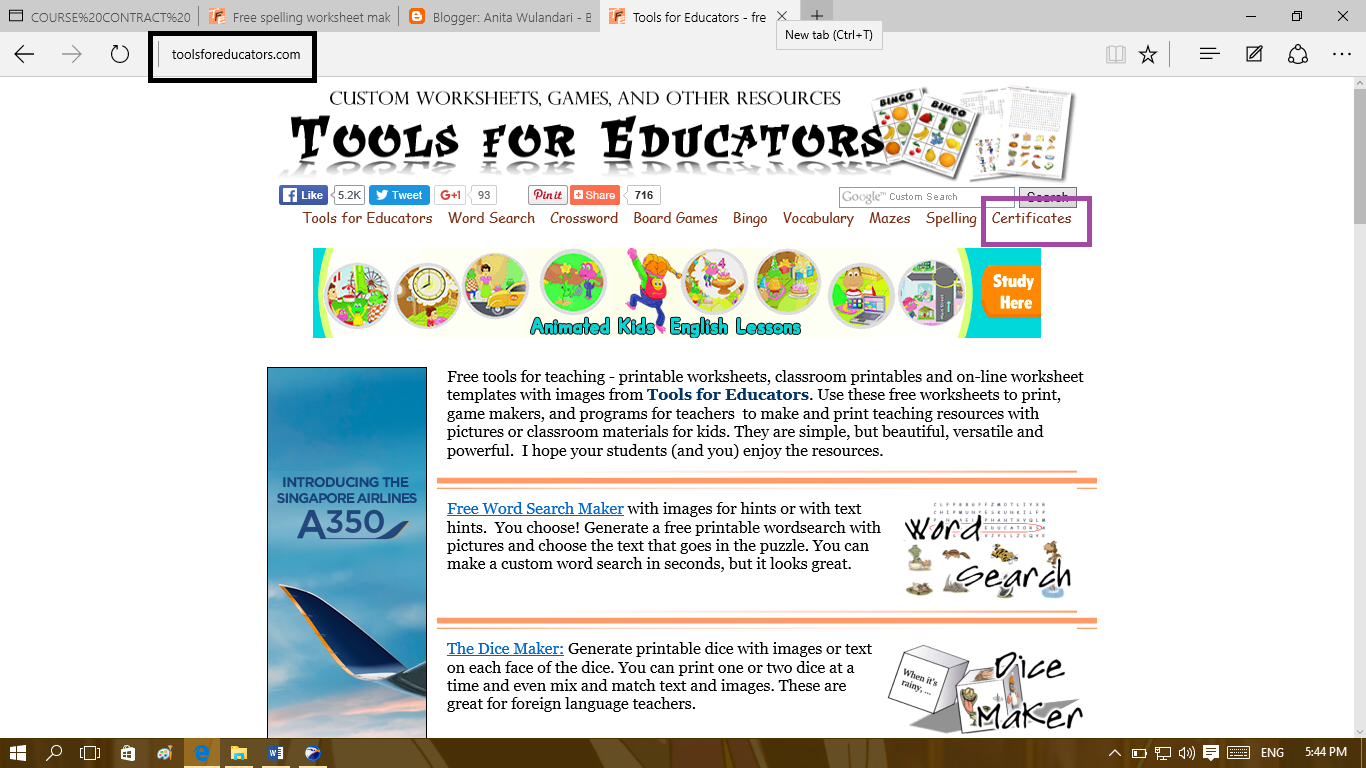Screen dimensions: 1366x768
Task: Open taskbar Search magnifier icon
Action: point(54,753)
